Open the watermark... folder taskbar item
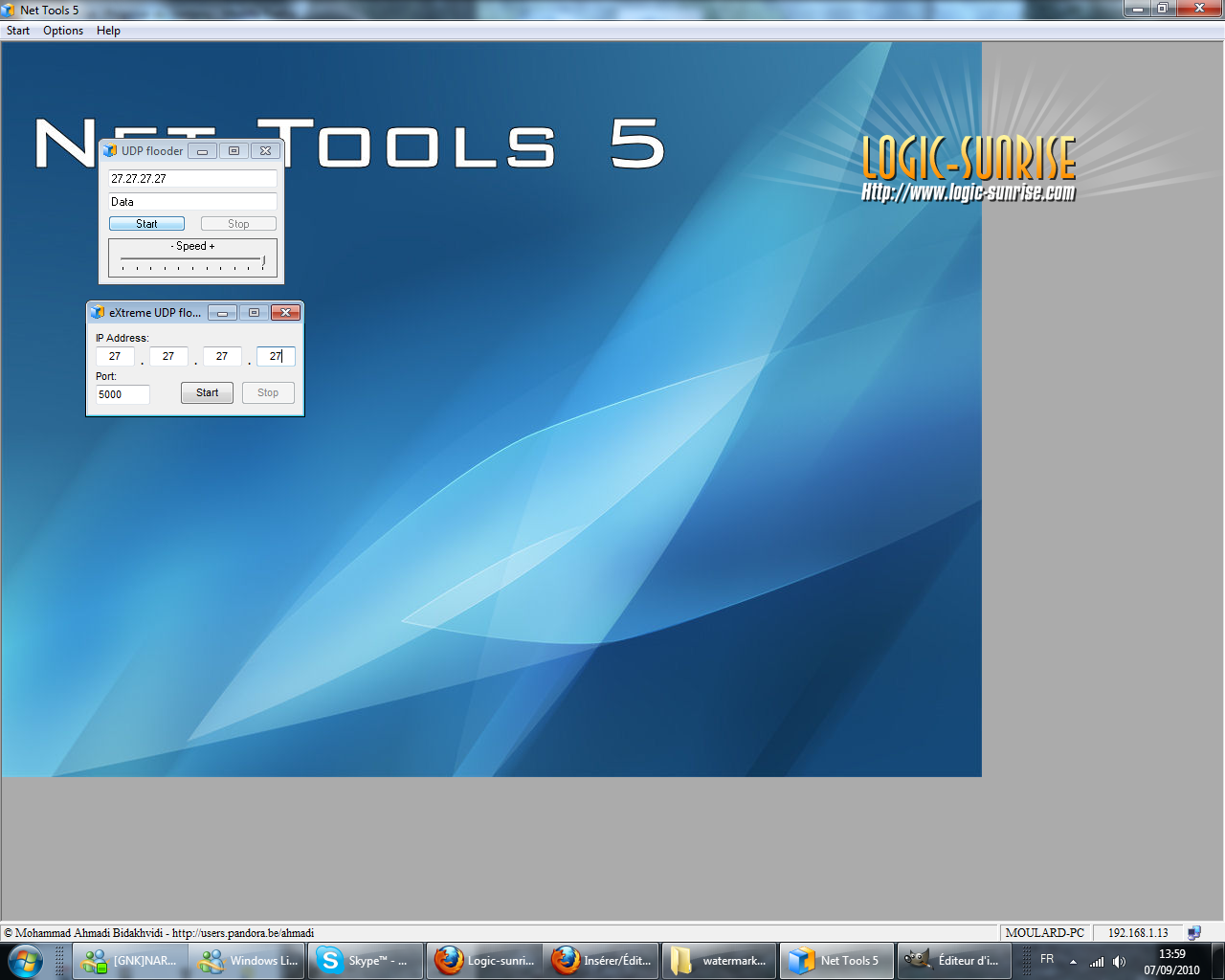Viewport: 1225px width, 980px height. pos(720,961)
